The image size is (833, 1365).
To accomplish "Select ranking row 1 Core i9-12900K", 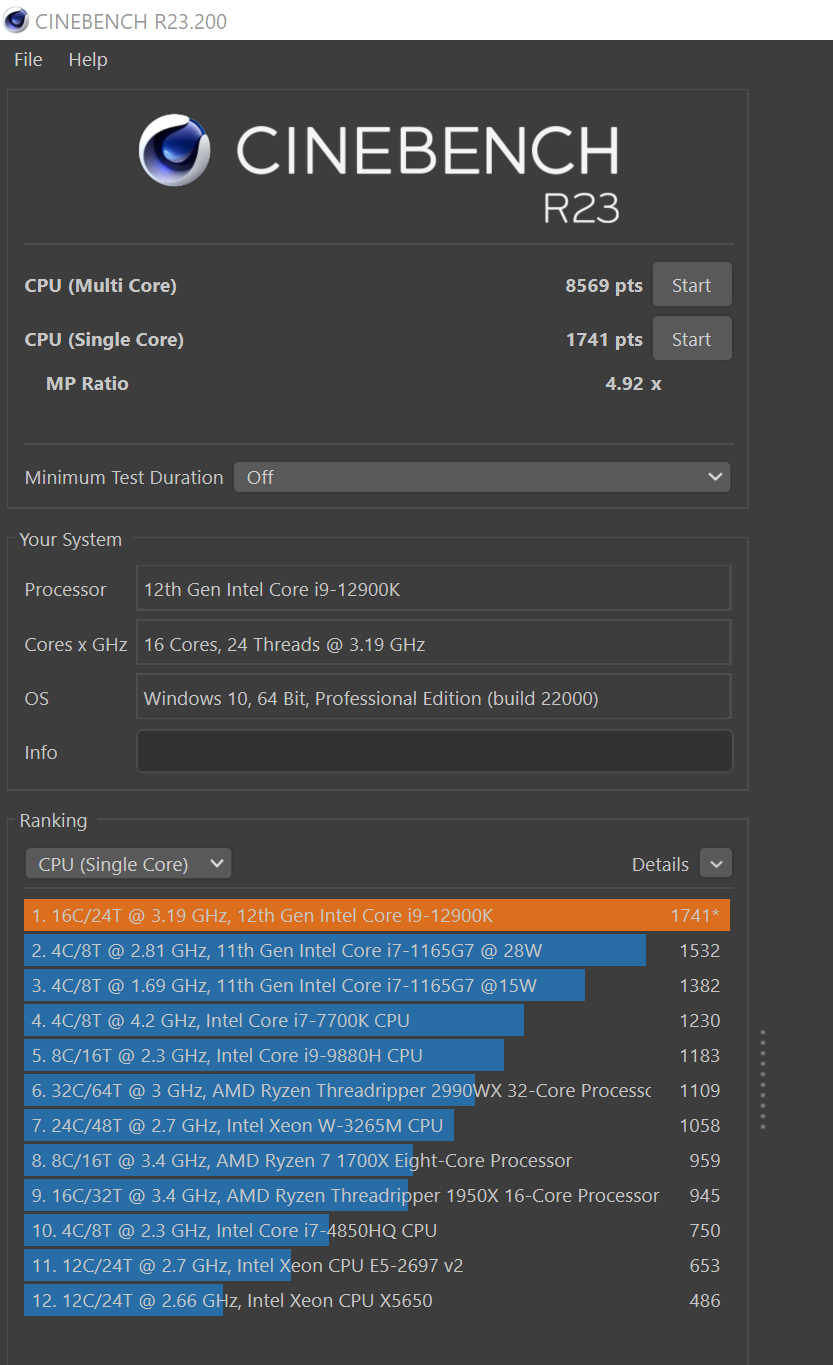I will tap(377, 915).
